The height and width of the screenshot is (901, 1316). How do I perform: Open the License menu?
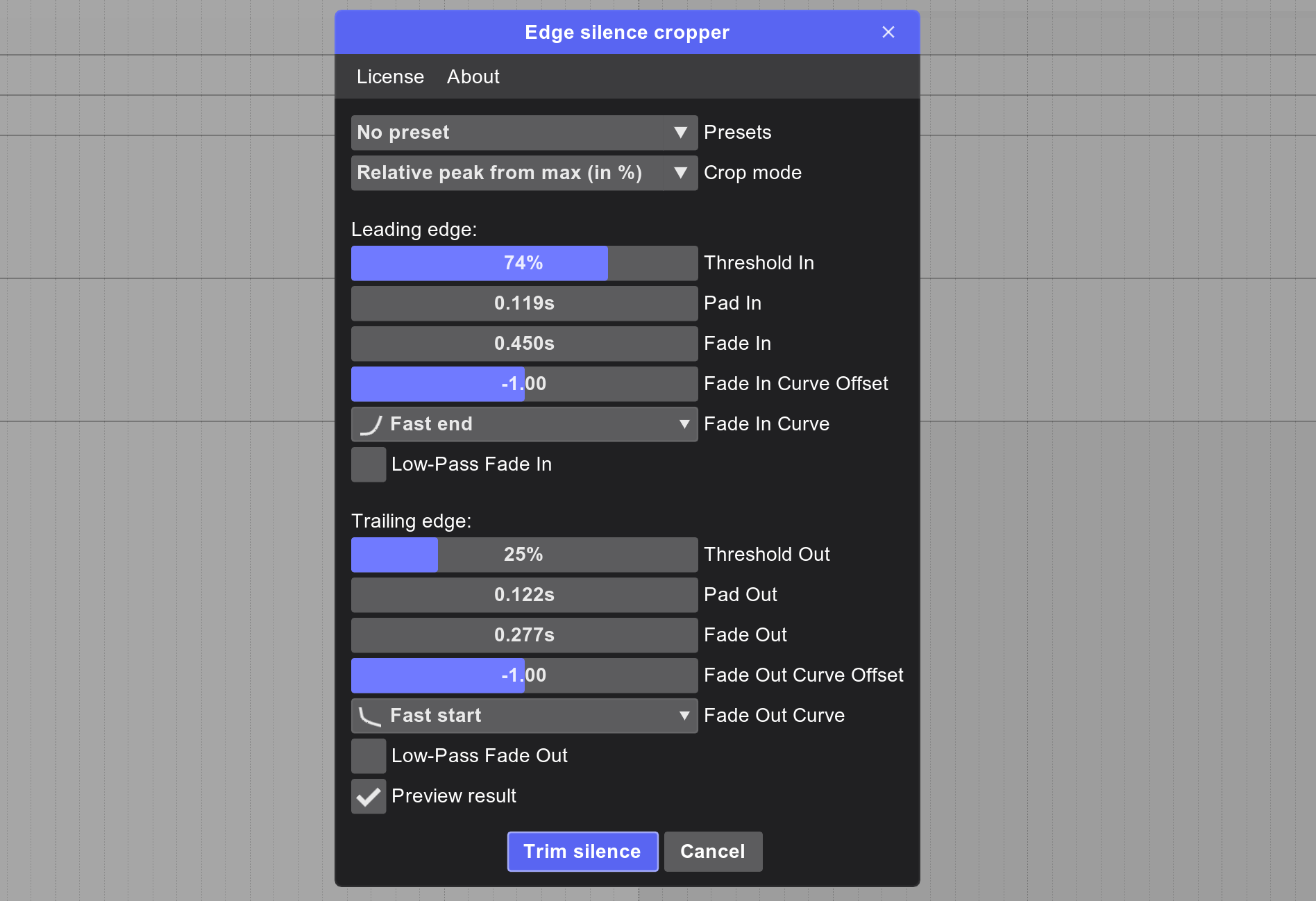point(390,77)
